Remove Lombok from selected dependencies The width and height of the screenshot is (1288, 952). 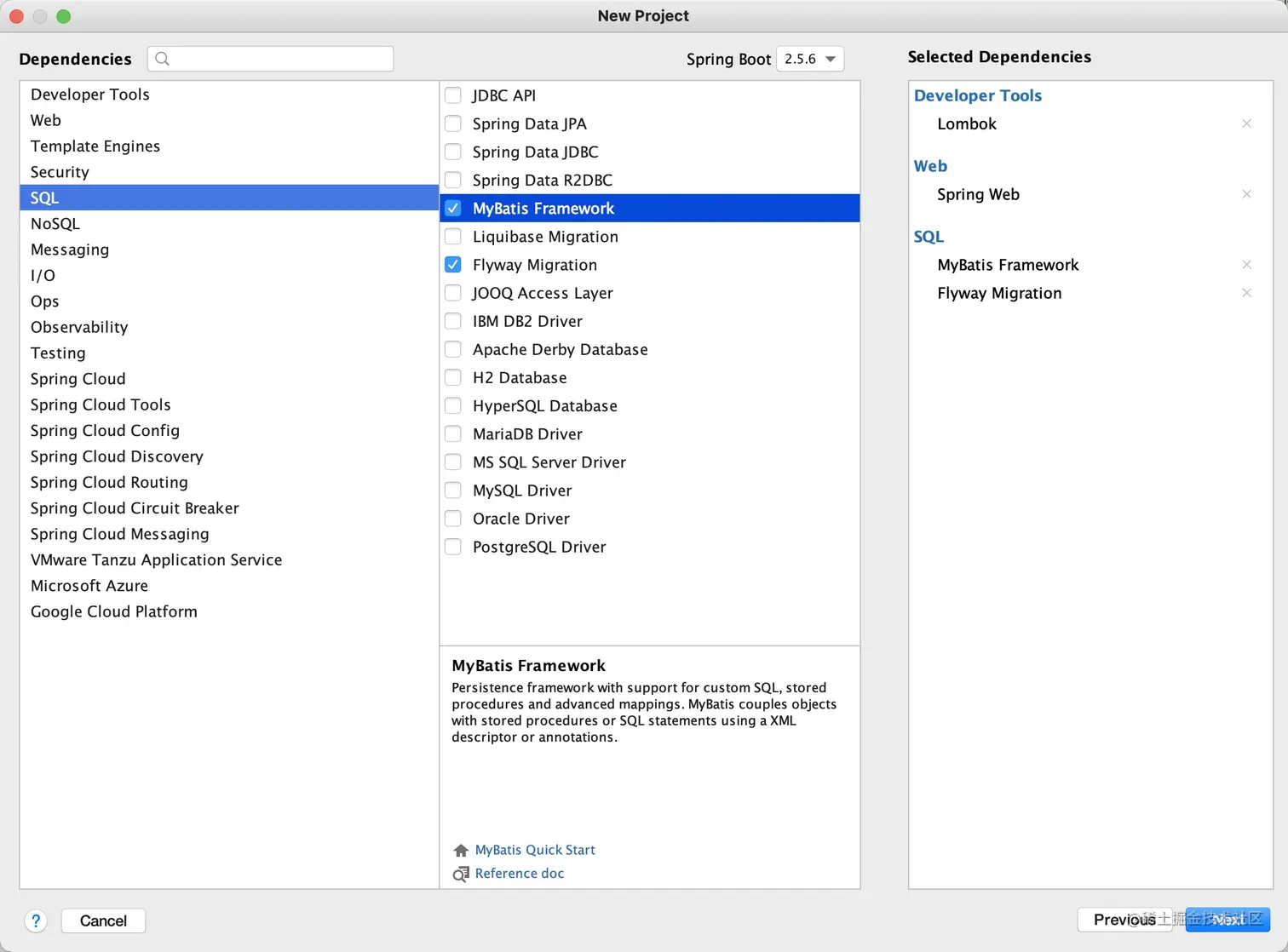[x=1246, y=123]
